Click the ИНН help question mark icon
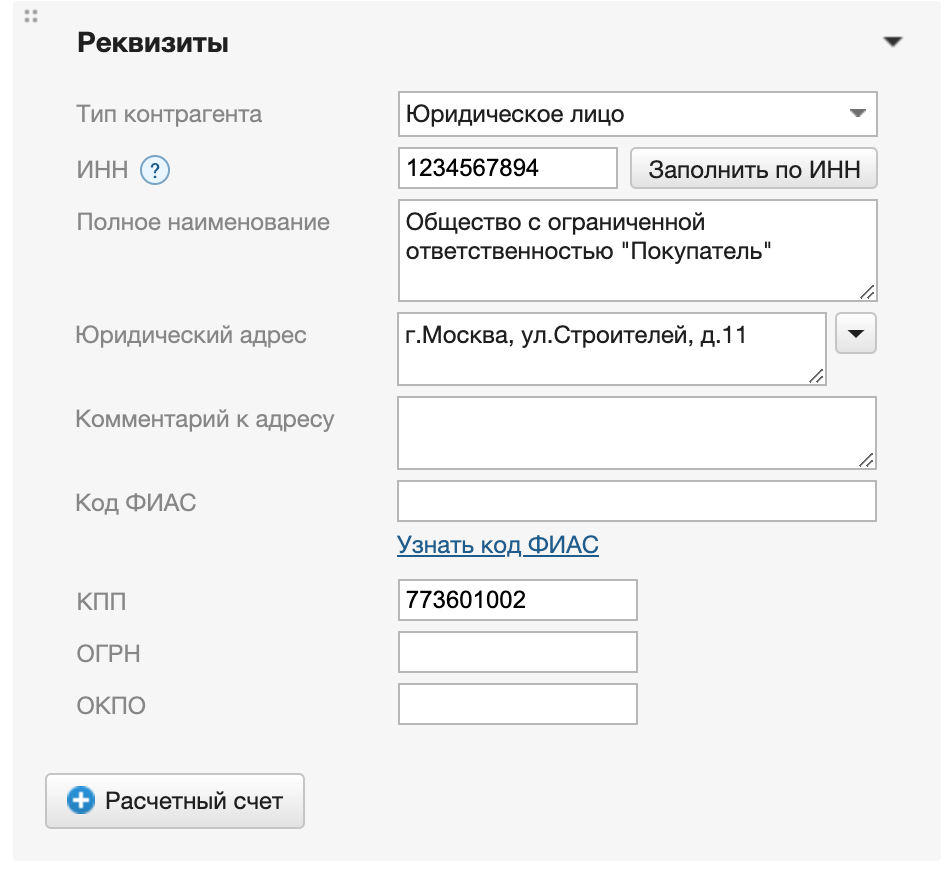Screen dimensions: 946x876 click(x=155, y=171)
